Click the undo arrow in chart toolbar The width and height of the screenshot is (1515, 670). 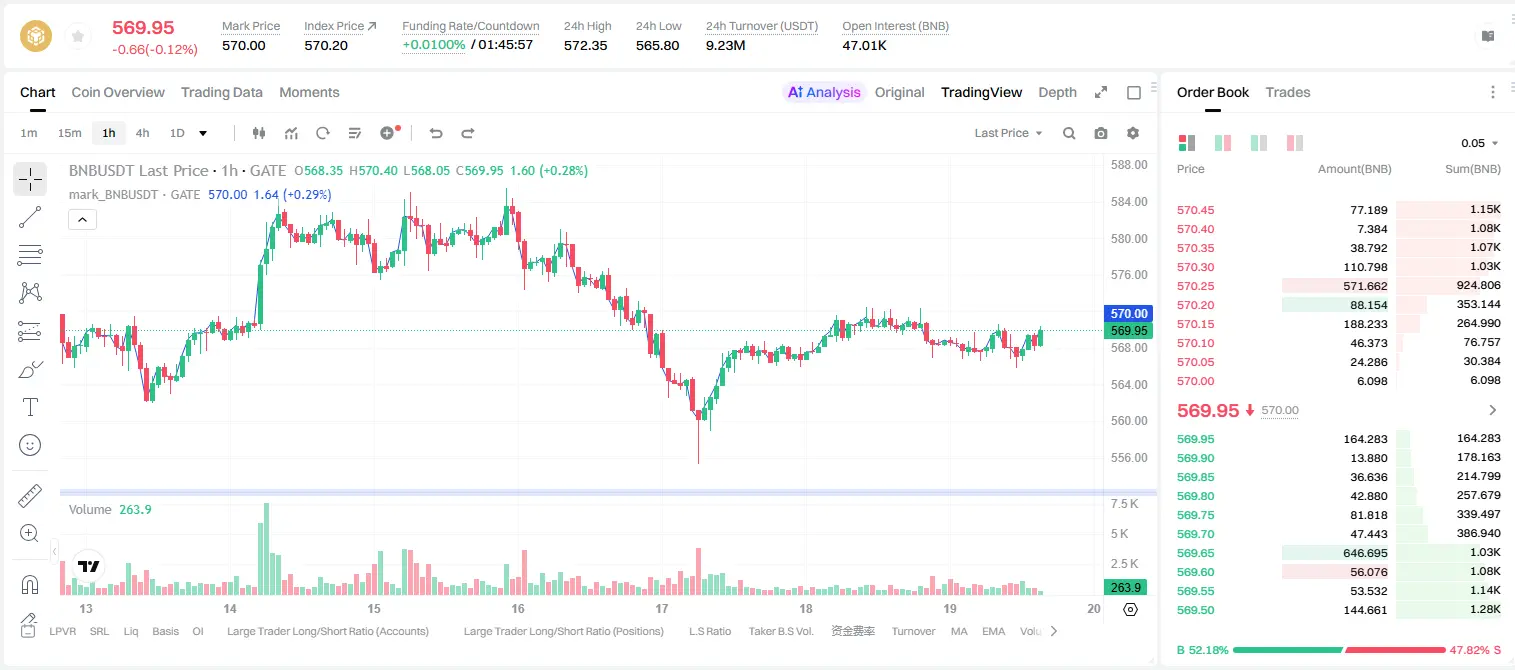(436, 133)
